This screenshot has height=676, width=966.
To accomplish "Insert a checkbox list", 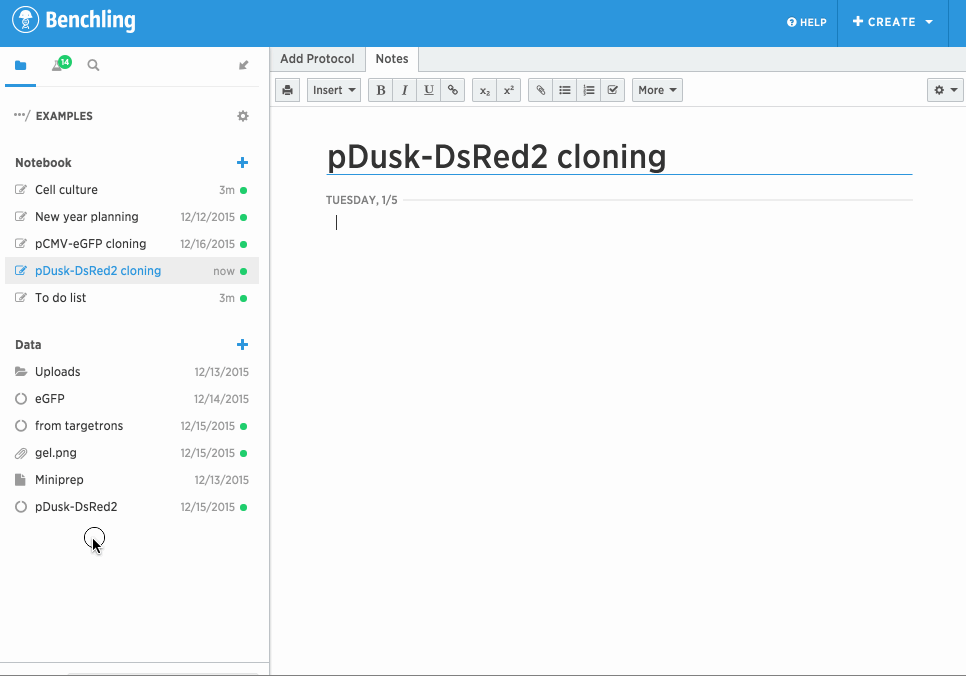I will tap(613, 90).
